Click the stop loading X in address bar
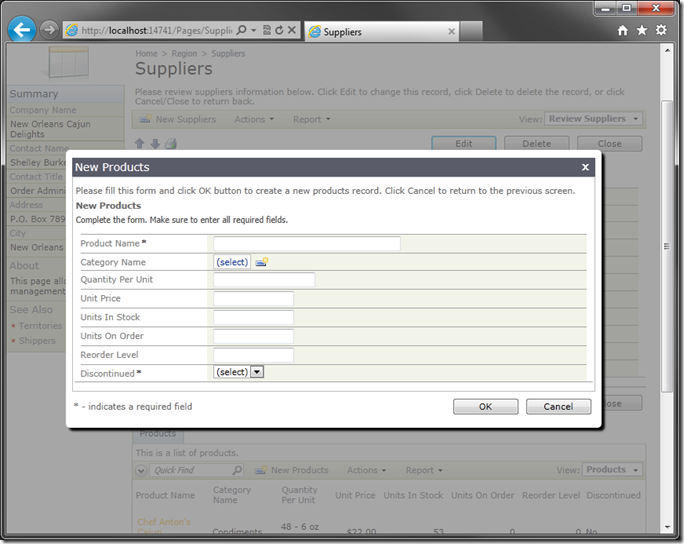 [x=292, y=30]
